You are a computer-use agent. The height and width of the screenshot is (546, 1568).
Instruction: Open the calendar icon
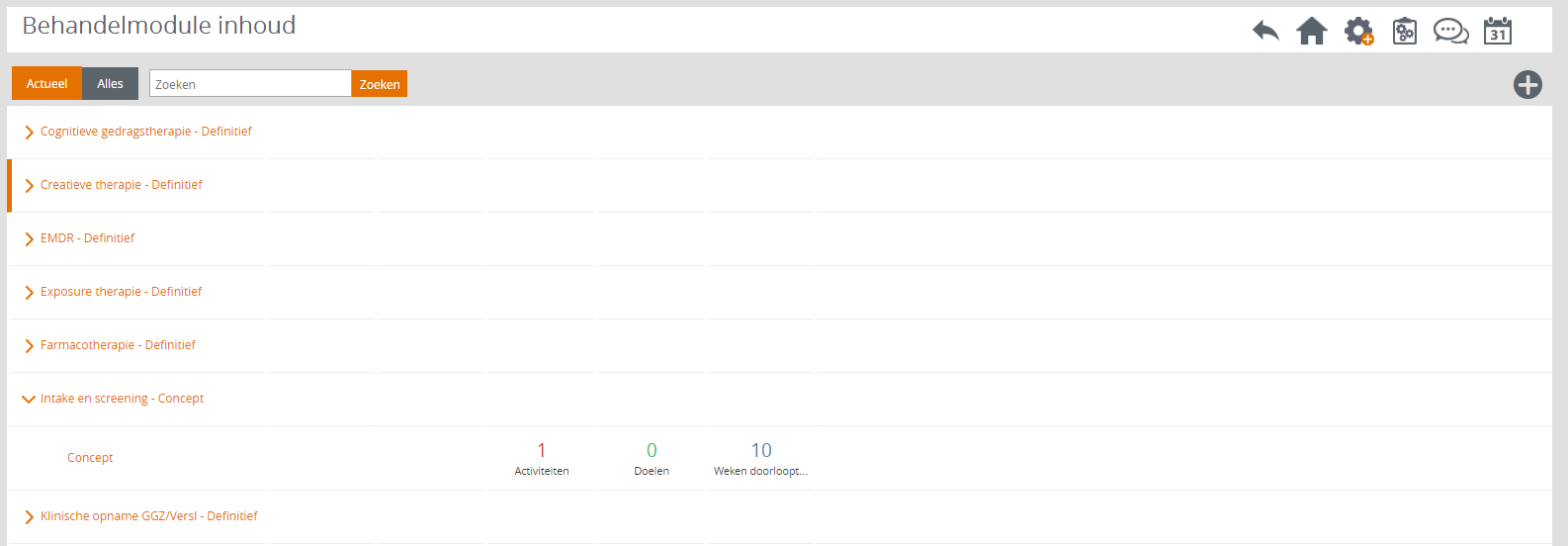coord(1498,31)
